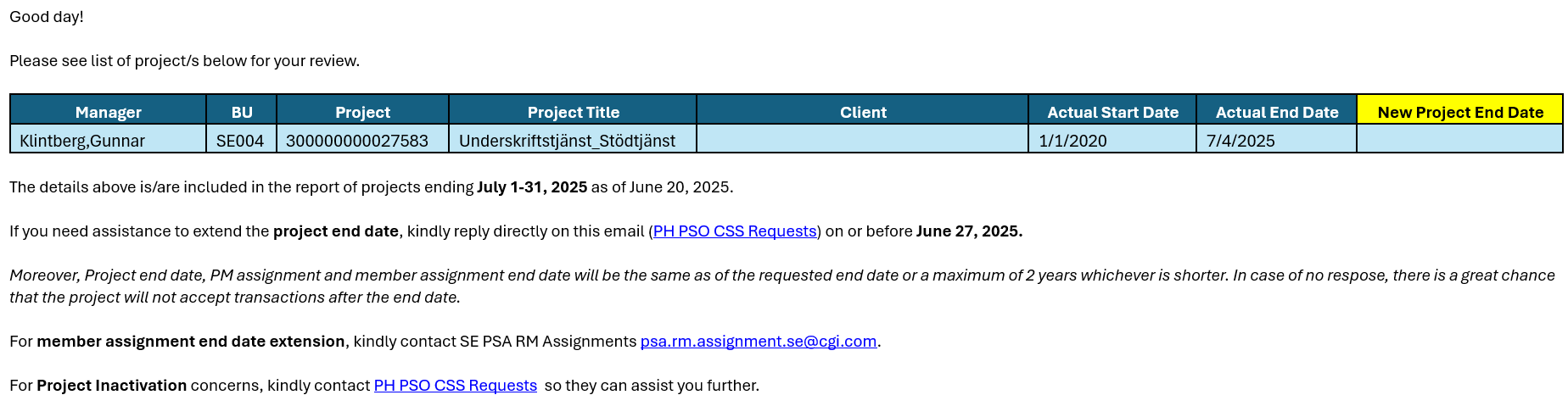
Task: Click the Underskriftstjänst_Stödtjänst title cell
Action: pyautogui.click(x=573, y=139)
